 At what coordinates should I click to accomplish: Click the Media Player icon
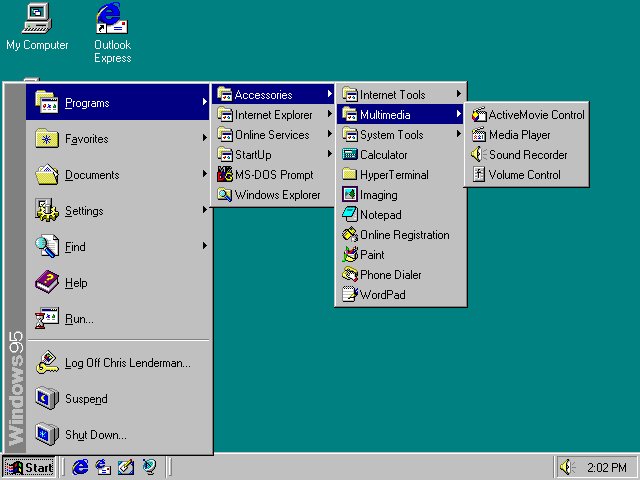[x=479, y=134]
